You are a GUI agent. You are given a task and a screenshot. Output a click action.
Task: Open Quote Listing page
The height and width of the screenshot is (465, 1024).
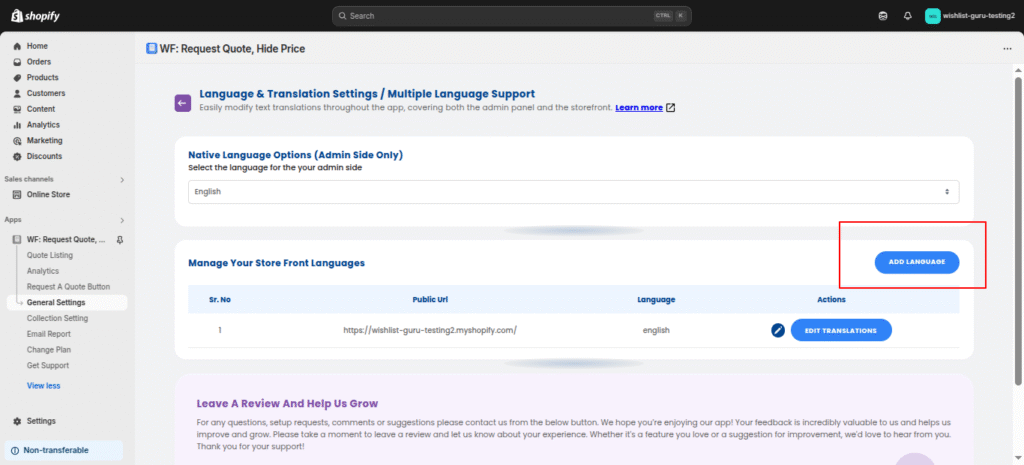50,255
